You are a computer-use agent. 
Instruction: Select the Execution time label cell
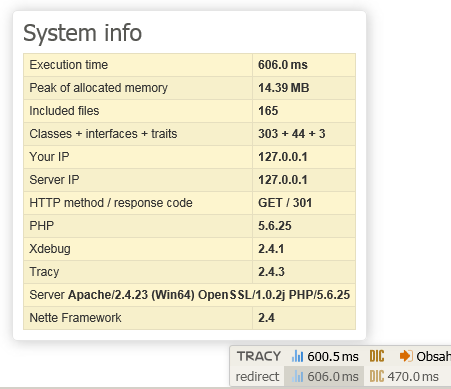pos(138,65)
